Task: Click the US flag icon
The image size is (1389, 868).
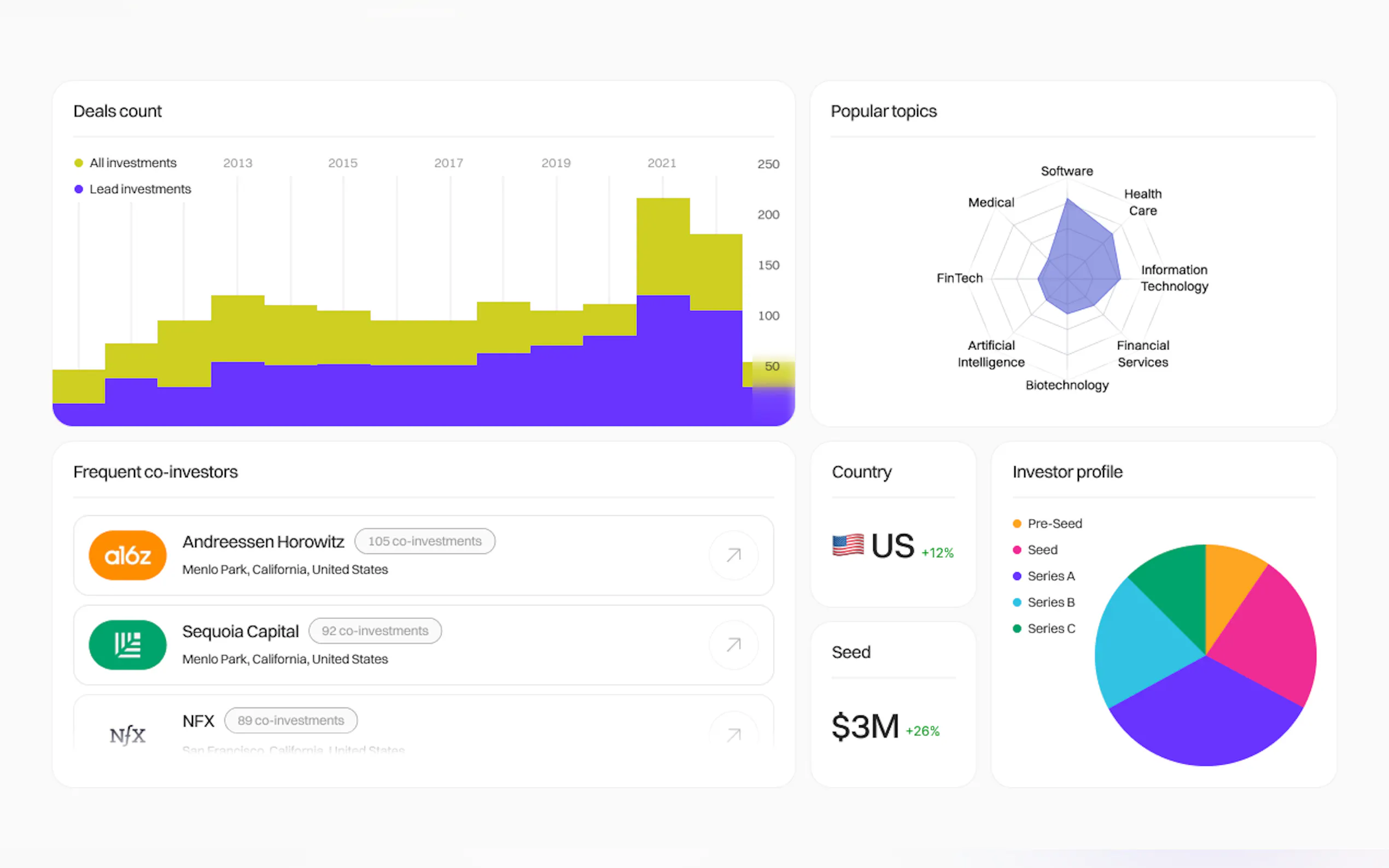Action: click(848, 545)
